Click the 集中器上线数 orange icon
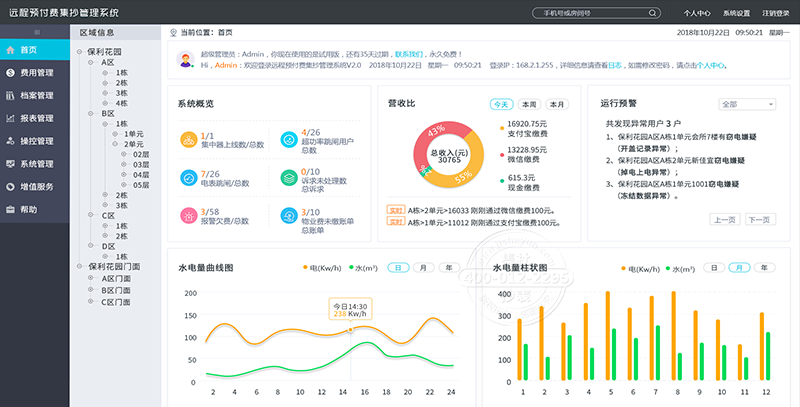 click(x=188, y=139)
